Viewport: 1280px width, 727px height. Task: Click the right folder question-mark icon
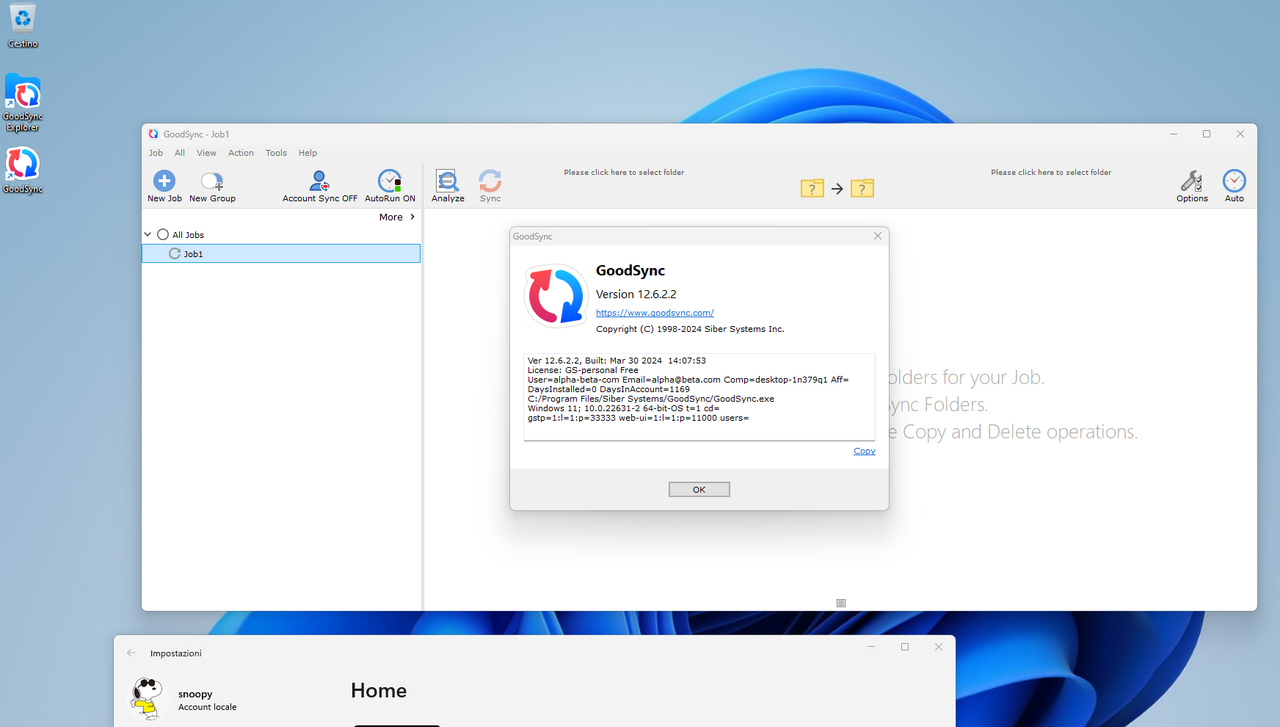pos(862,188)
